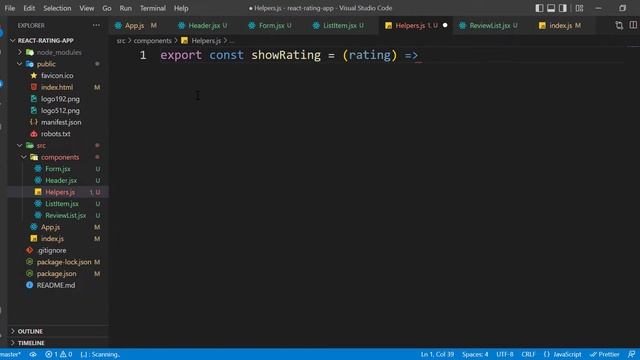Click warnings count in status bar
The width and height of the screenshot is (640, 360).
[66, 354]
